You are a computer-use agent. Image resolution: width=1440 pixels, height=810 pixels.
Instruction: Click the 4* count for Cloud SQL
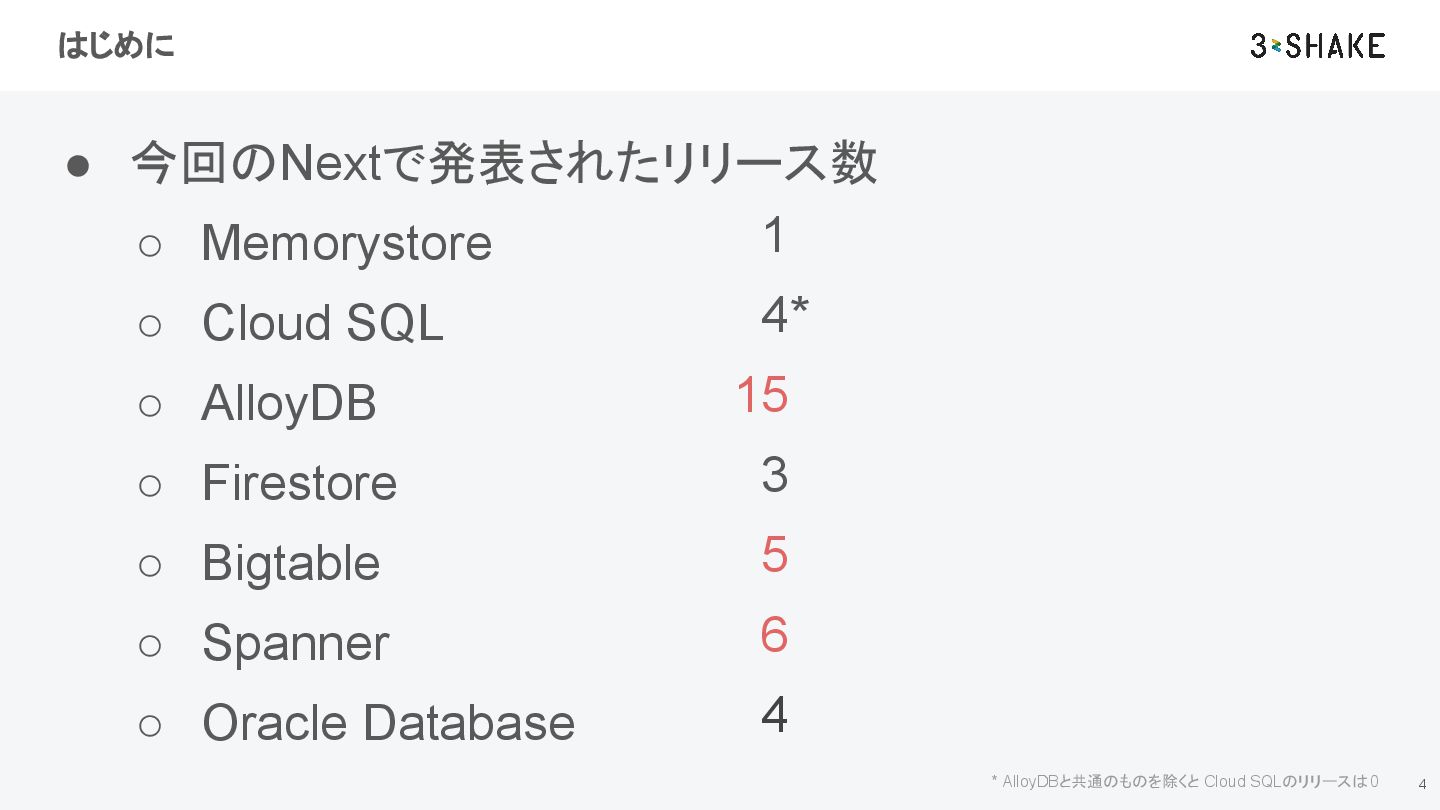click(785, 315)
